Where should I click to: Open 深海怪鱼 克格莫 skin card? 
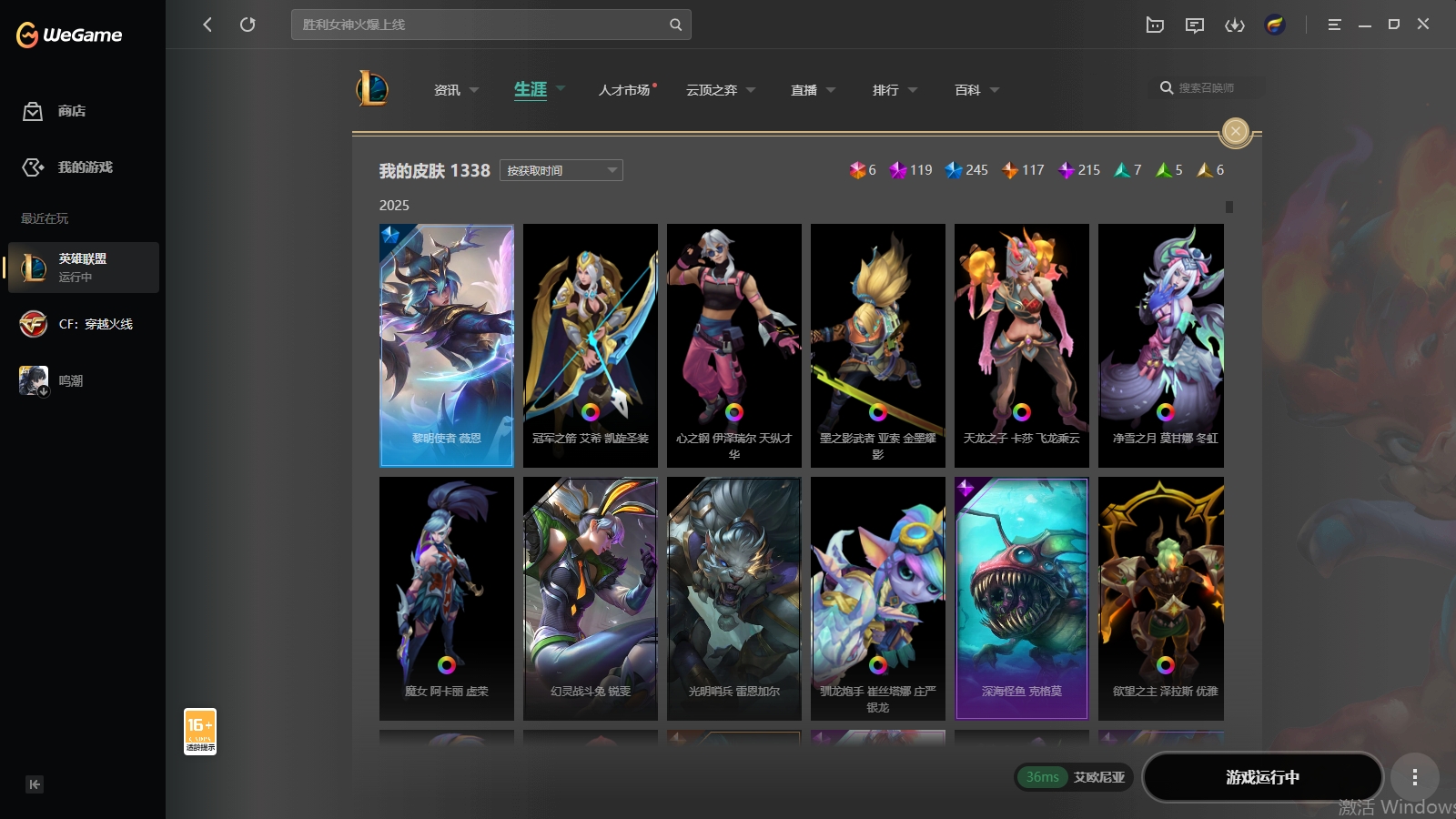[1022, 599]
